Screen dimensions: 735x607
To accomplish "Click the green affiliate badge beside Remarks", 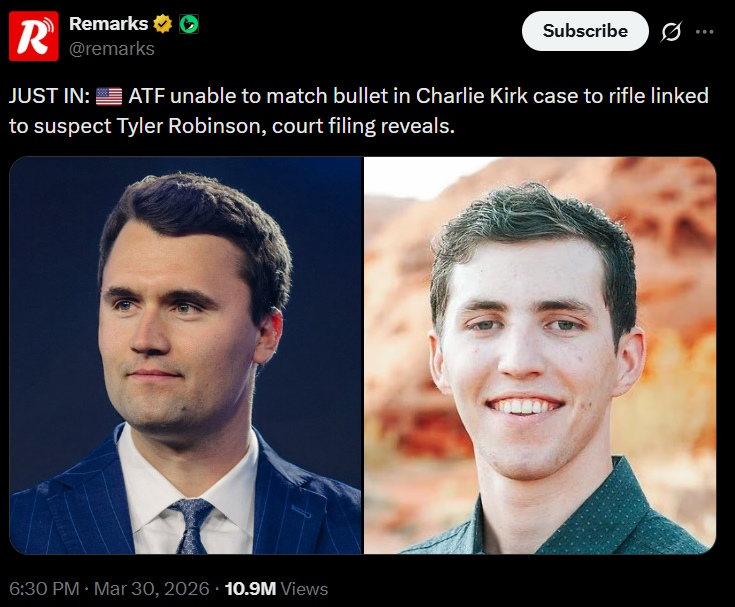I will coord(187,23).
